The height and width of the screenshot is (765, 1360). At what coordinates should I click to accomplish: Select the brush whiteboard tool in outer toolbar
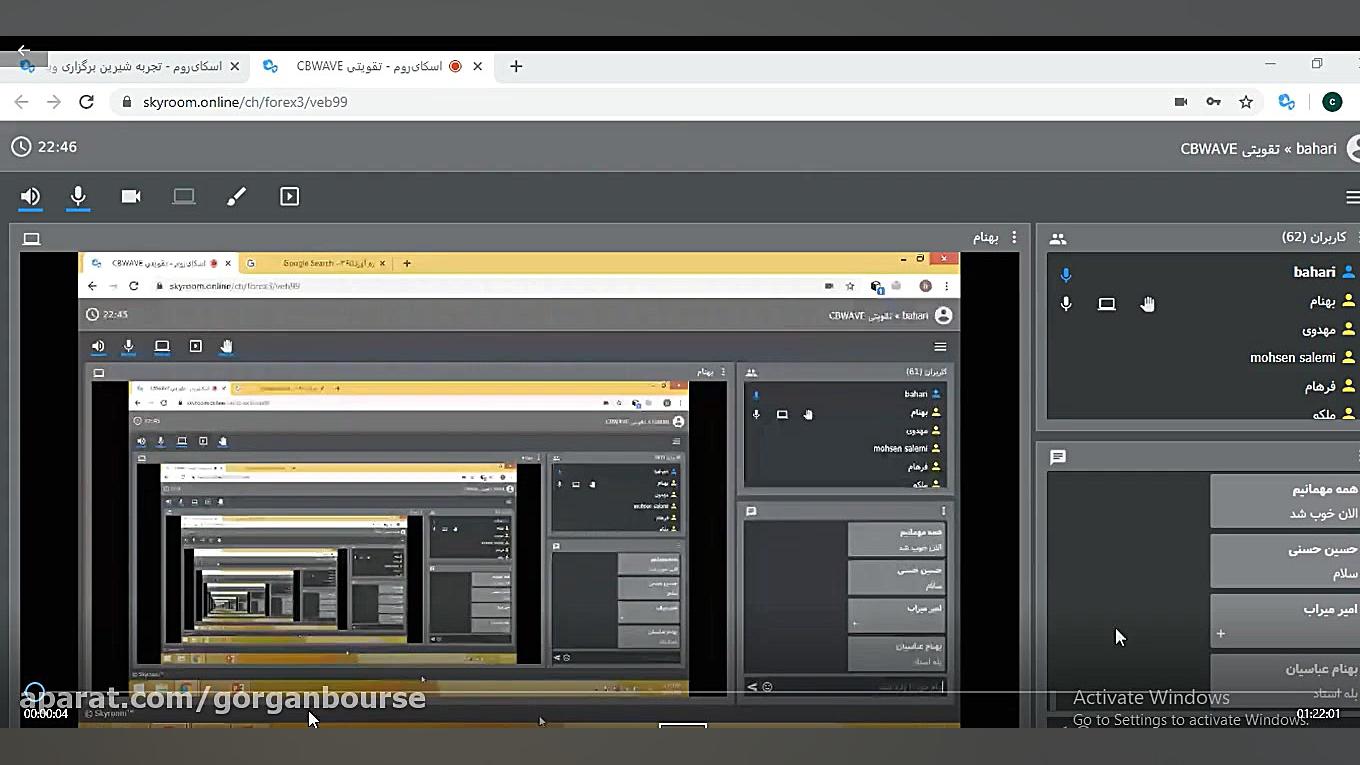coord(236,197)
